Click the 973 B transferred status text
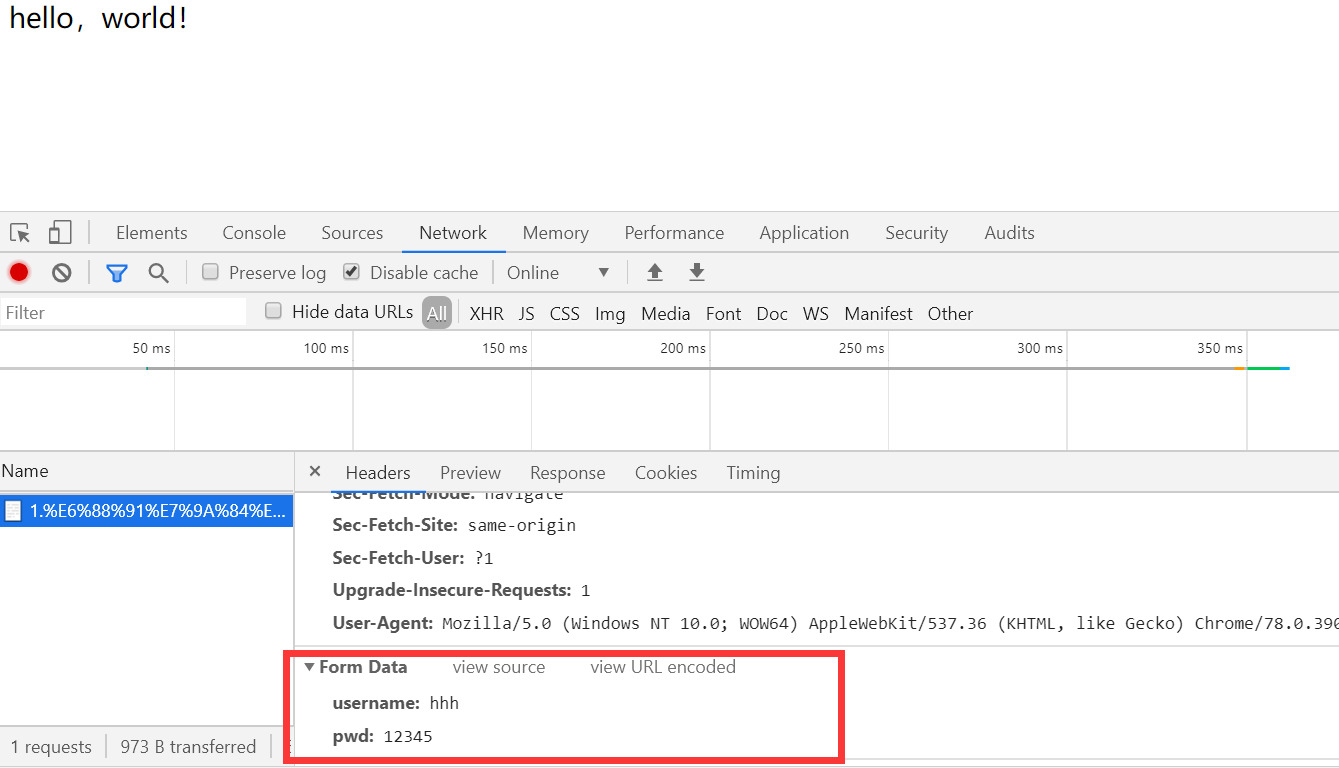 [x=188, y=747]
